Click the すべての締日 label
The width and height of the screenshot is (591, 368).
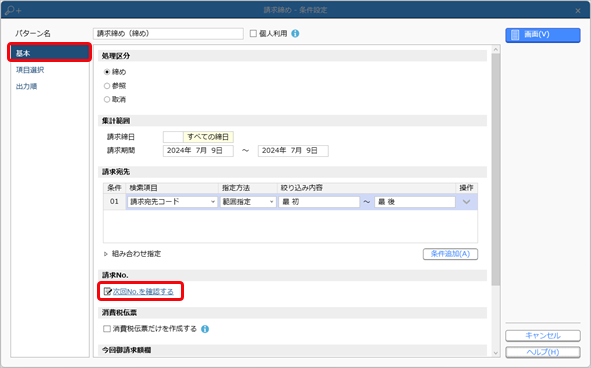coord(208,137)
